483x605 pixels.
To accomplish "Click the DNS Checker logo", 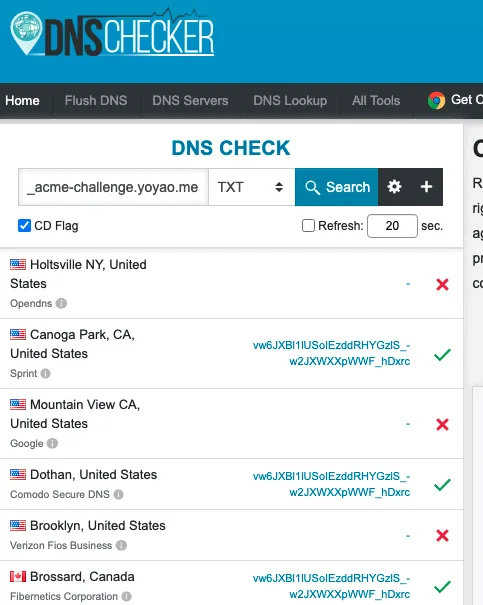I will [112, 32].
